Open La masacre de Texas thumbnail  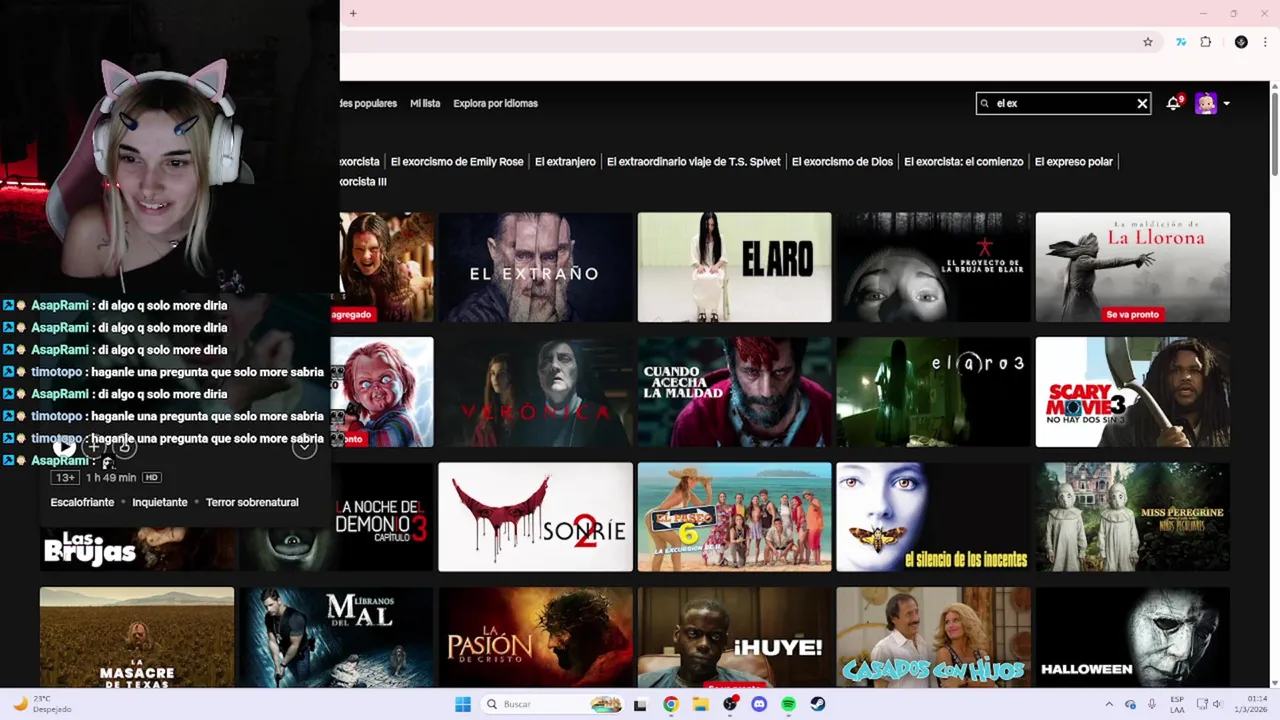tap(137, 637)
